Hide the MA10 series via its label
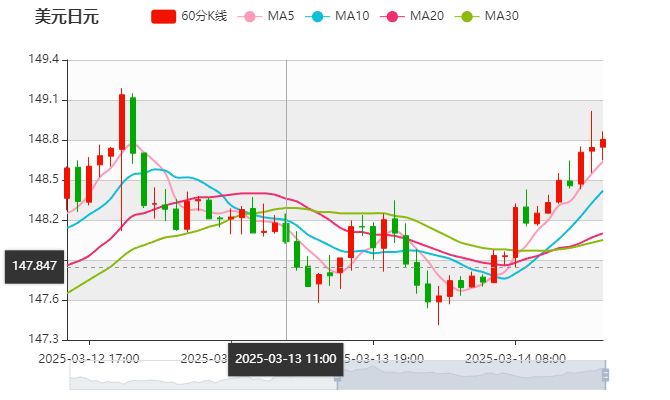 tap(352, 16)
